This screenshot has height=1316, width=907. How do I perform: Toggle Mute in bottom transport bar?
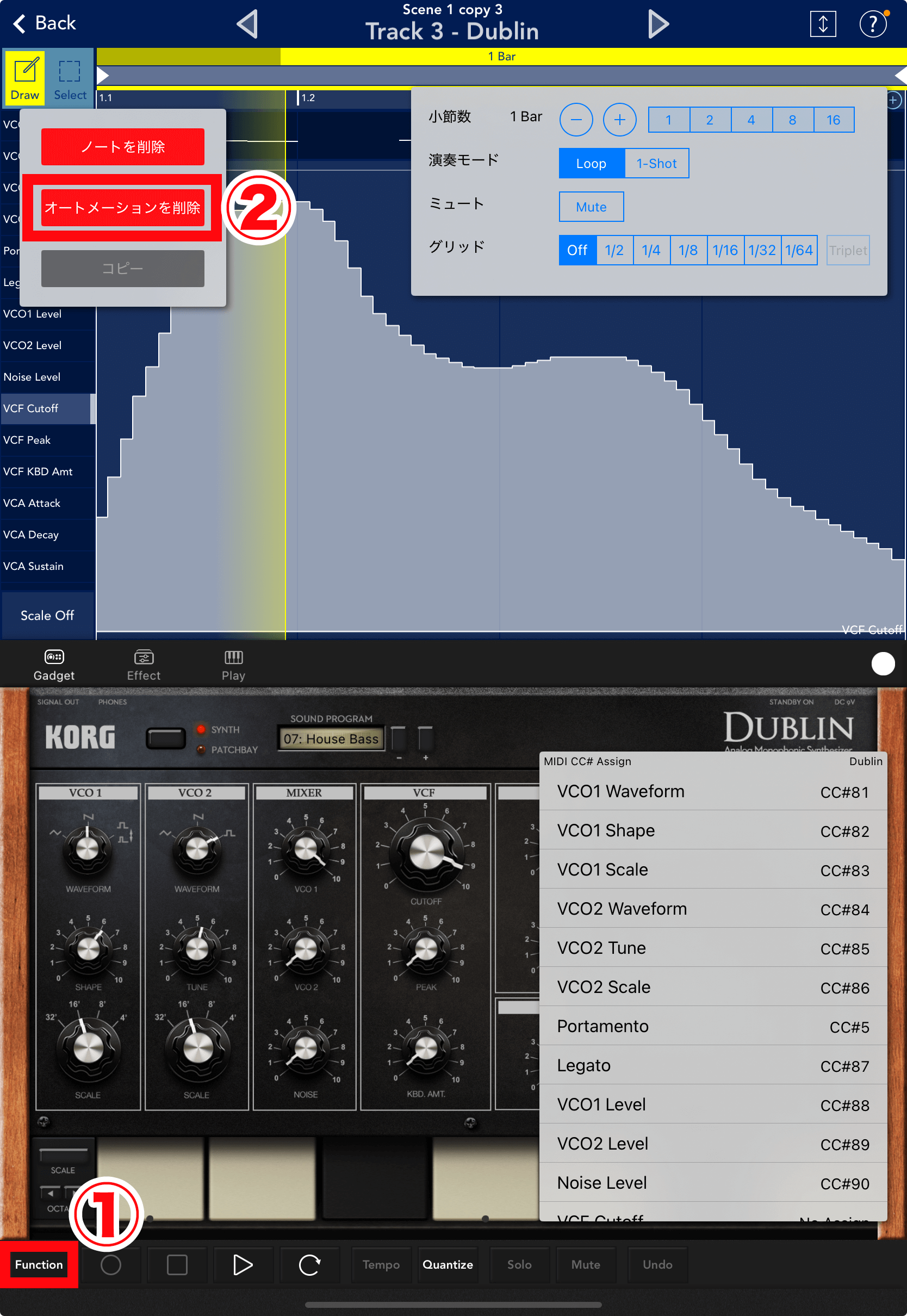tap(586, 1265)
